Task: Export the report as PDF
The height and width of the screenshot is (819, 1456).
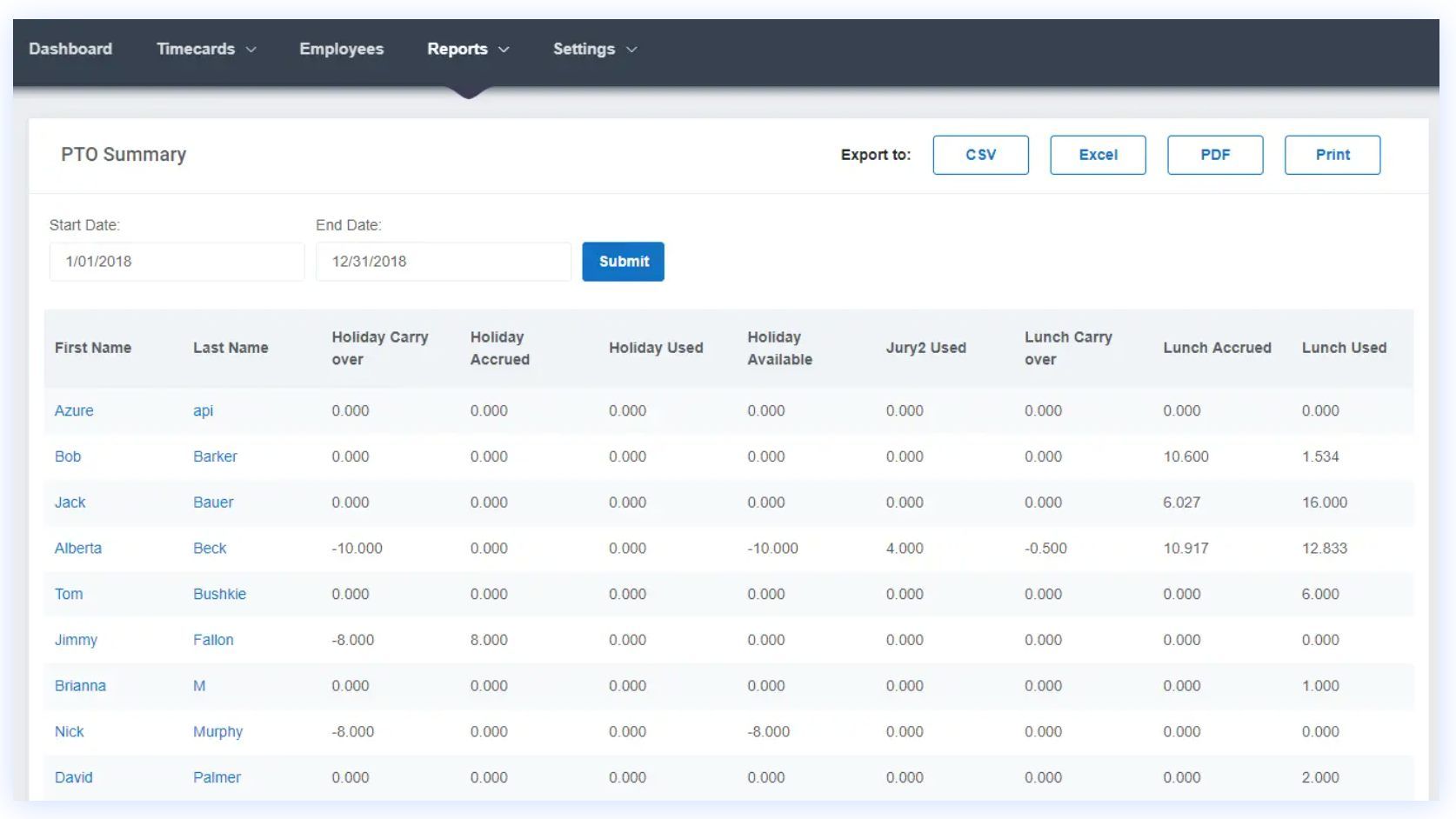Action: [1215, 155]
